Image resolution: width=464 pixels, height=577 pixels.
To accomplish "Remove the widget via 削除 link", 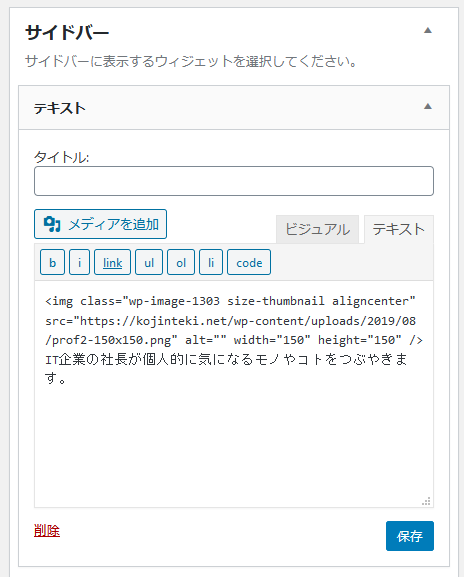I will (x=47, y=531).
